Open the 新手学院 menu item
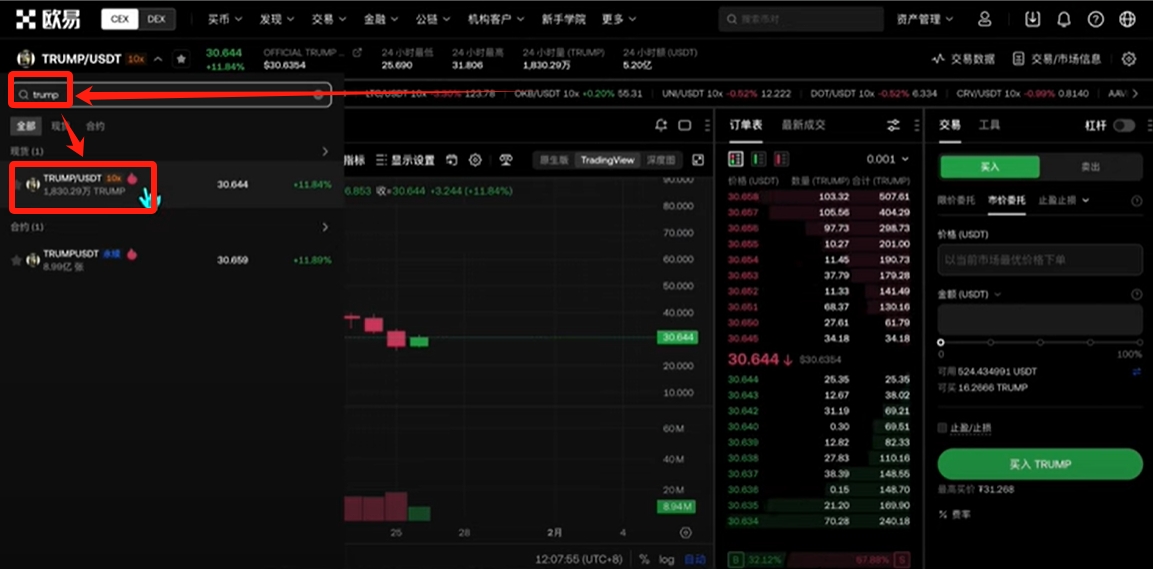The image size is (1153, 569). tap(563, 19)
